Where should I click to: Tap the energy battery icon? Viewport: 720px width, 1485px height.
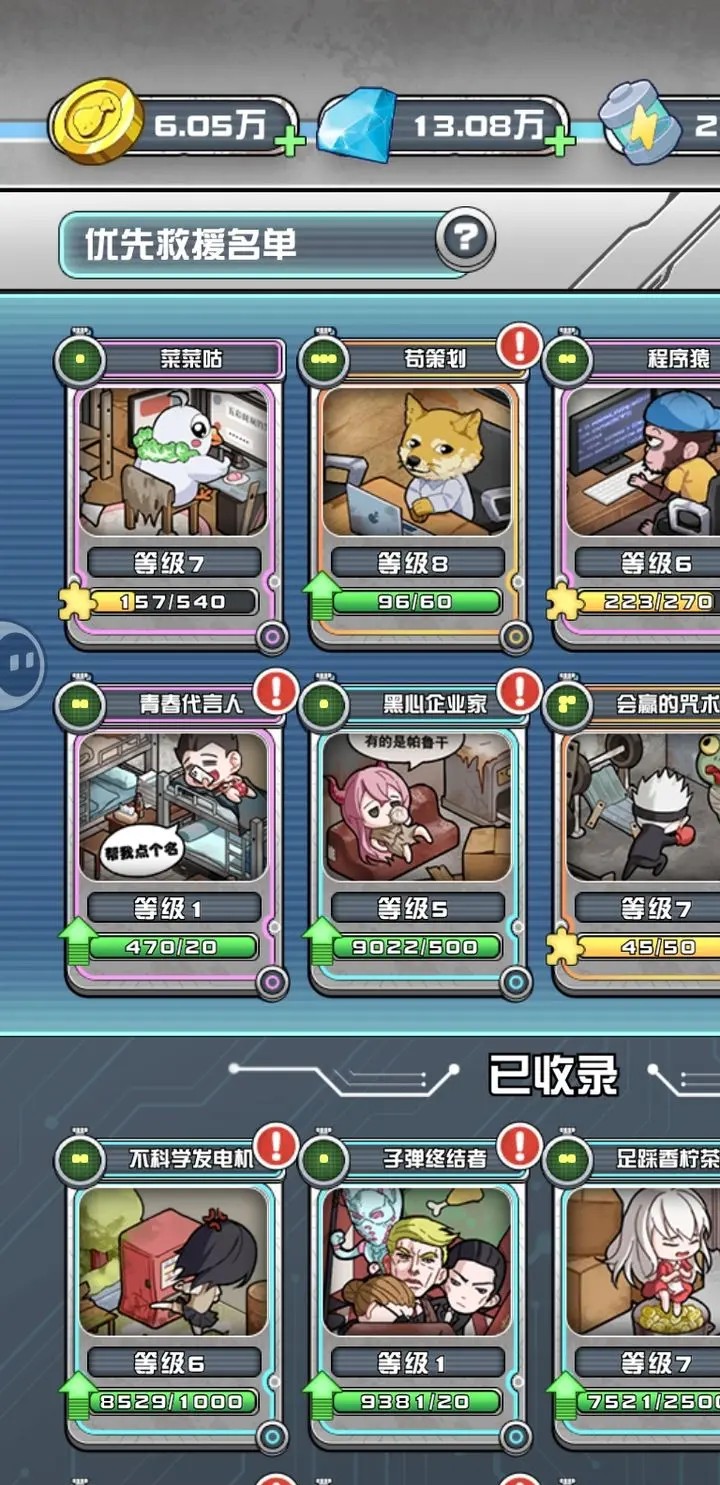(640, 123)
